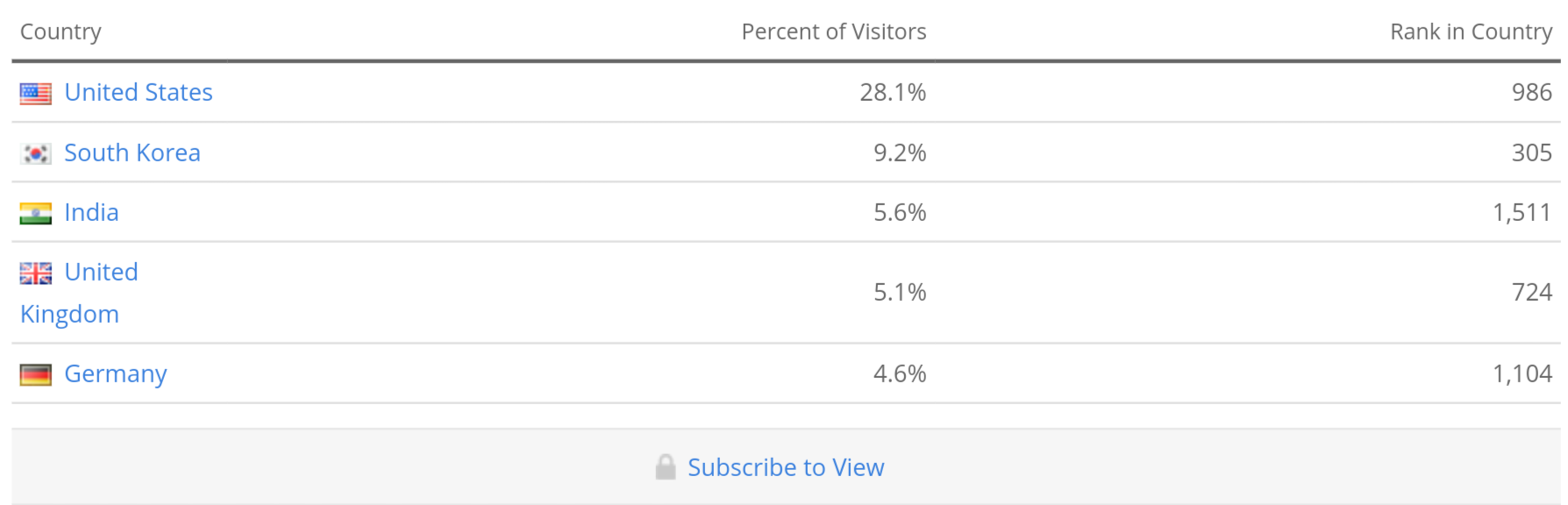The width and height of the screenshot is (1568, 505).
Task: Click the Percent of Visitors header
Action: pos(833,32)
